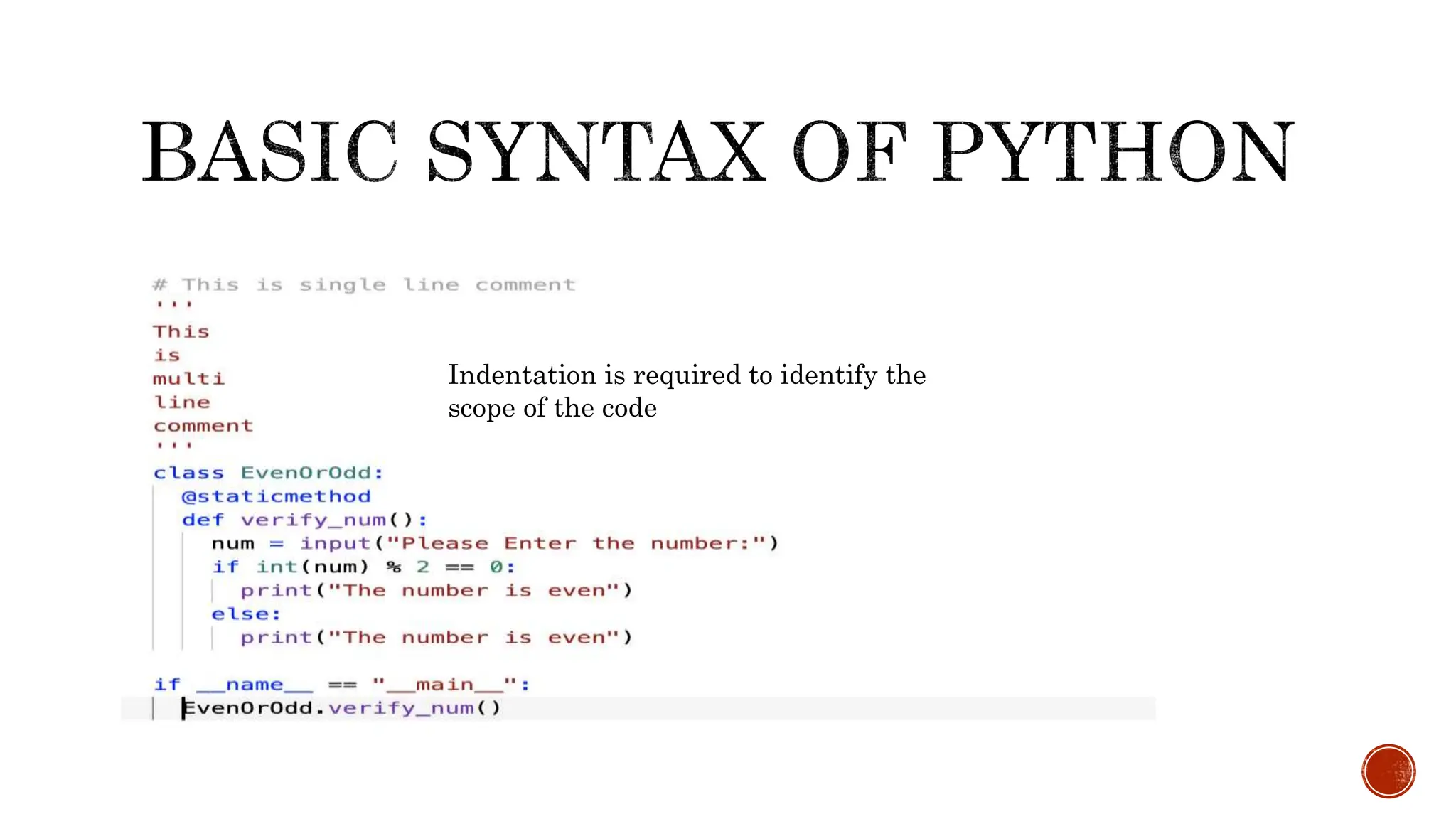Click the word 'multi' in the comment
This screenshot has width=1456, height=819.
coord(188,379)
